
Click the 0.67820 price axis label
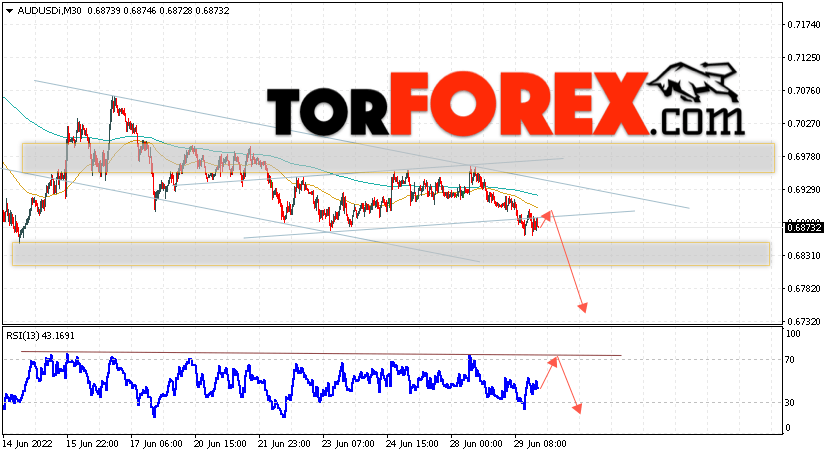click(x=804, y=289)
